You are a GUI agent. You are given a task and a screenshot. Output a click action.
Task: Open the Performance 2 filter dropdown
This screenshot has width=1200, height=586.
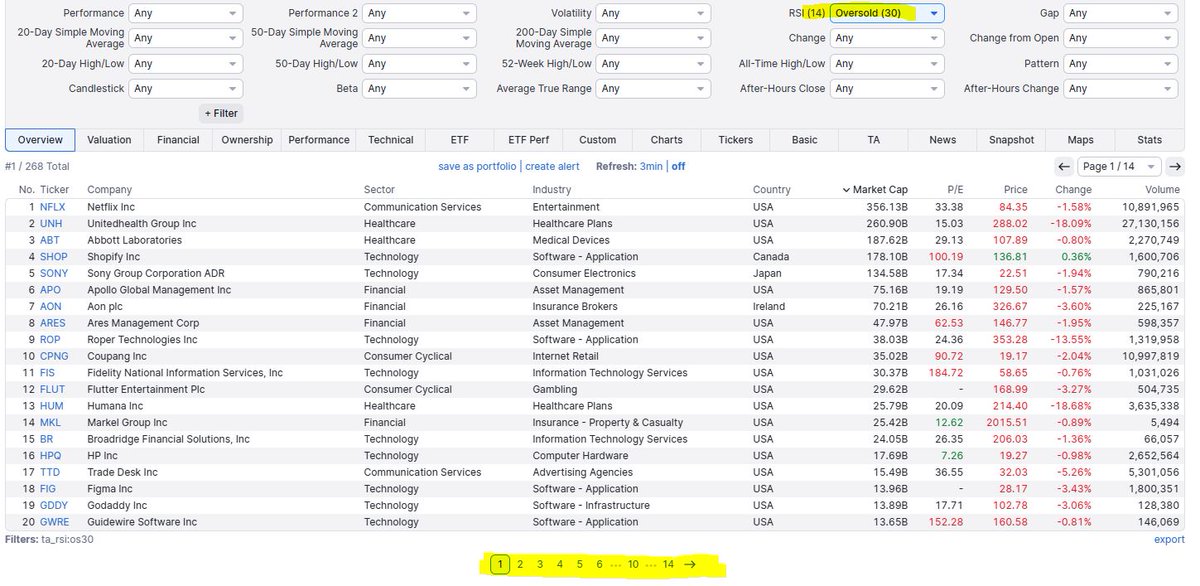coord(420,13)
